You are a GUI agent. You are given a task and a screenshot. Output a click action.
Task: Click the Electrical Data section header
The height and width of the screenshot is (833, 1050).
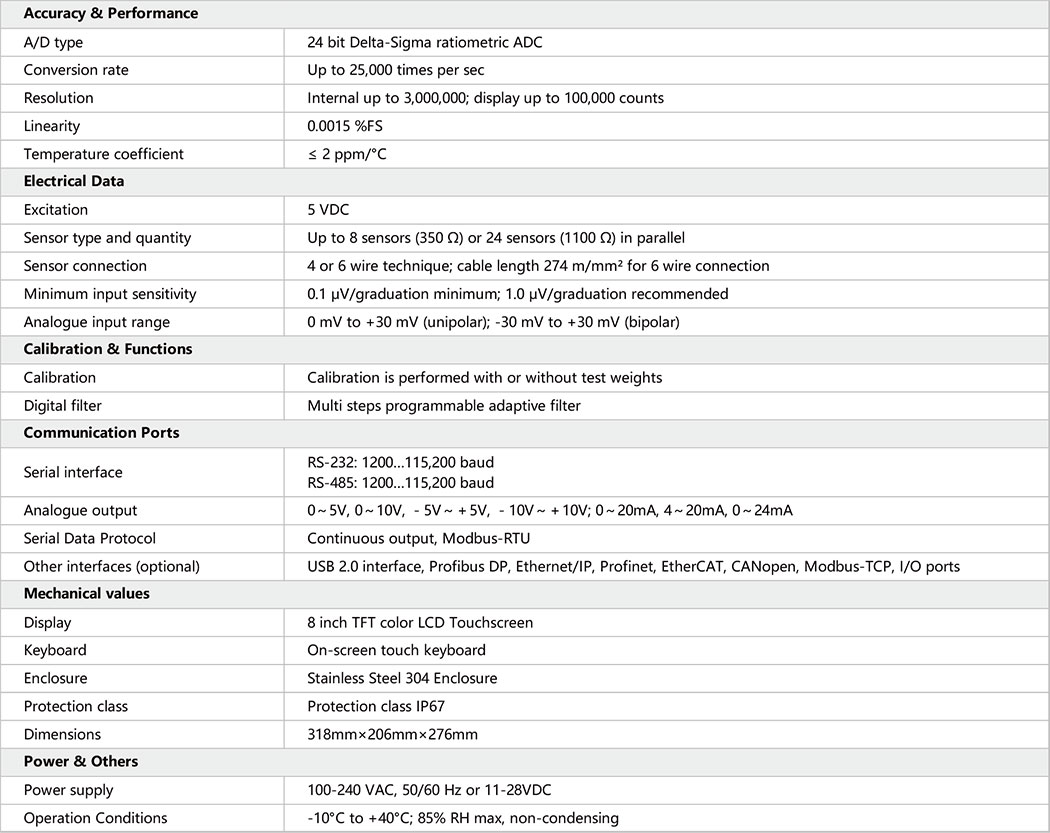(x=74, y=182)
